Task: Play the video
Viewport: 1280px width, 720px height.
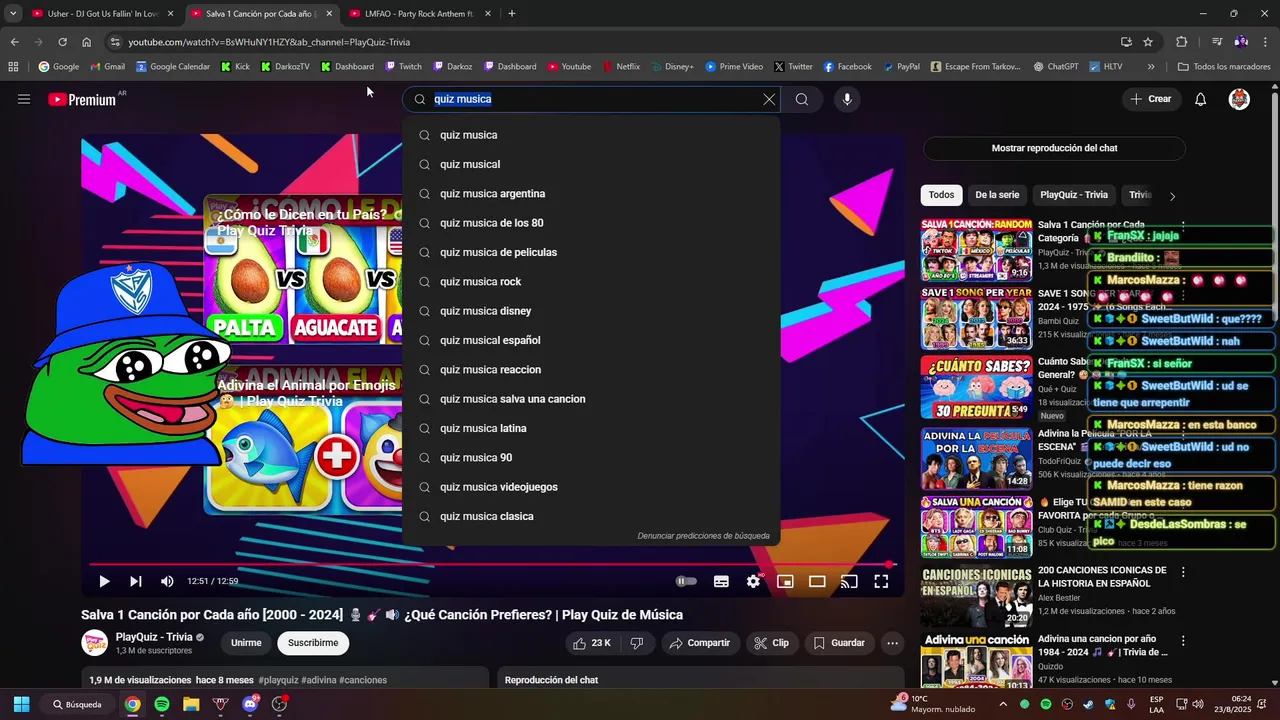Action: click(x=104, y=581)
